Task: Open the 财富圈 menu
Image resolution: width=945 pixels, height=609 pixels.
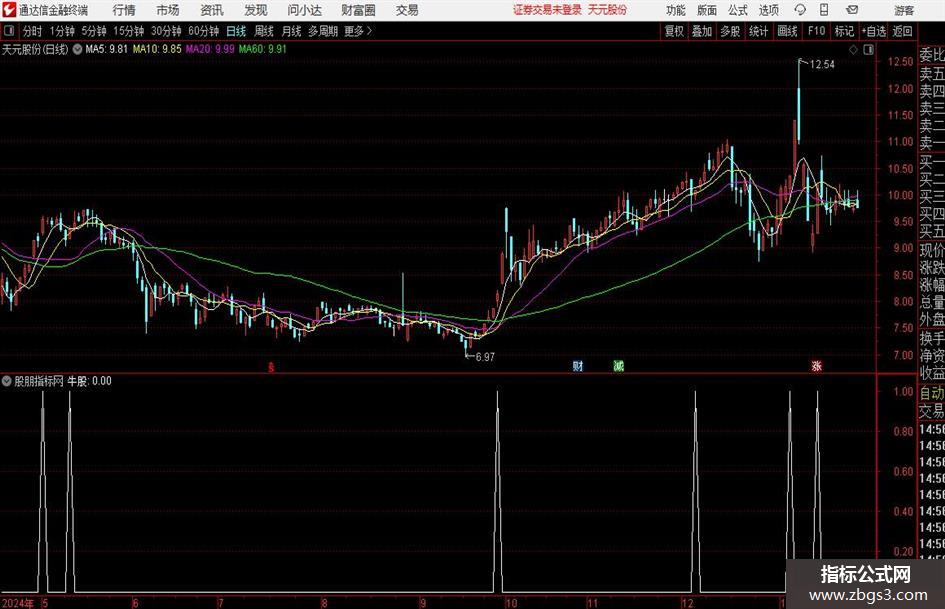Action: pos(358,10)
